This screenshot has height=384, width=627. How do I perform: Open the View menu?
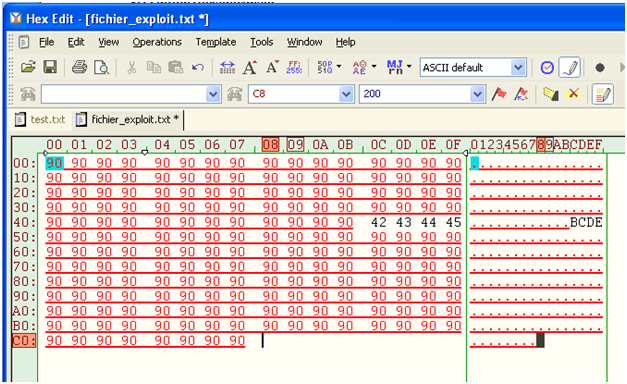coord(108,42)
